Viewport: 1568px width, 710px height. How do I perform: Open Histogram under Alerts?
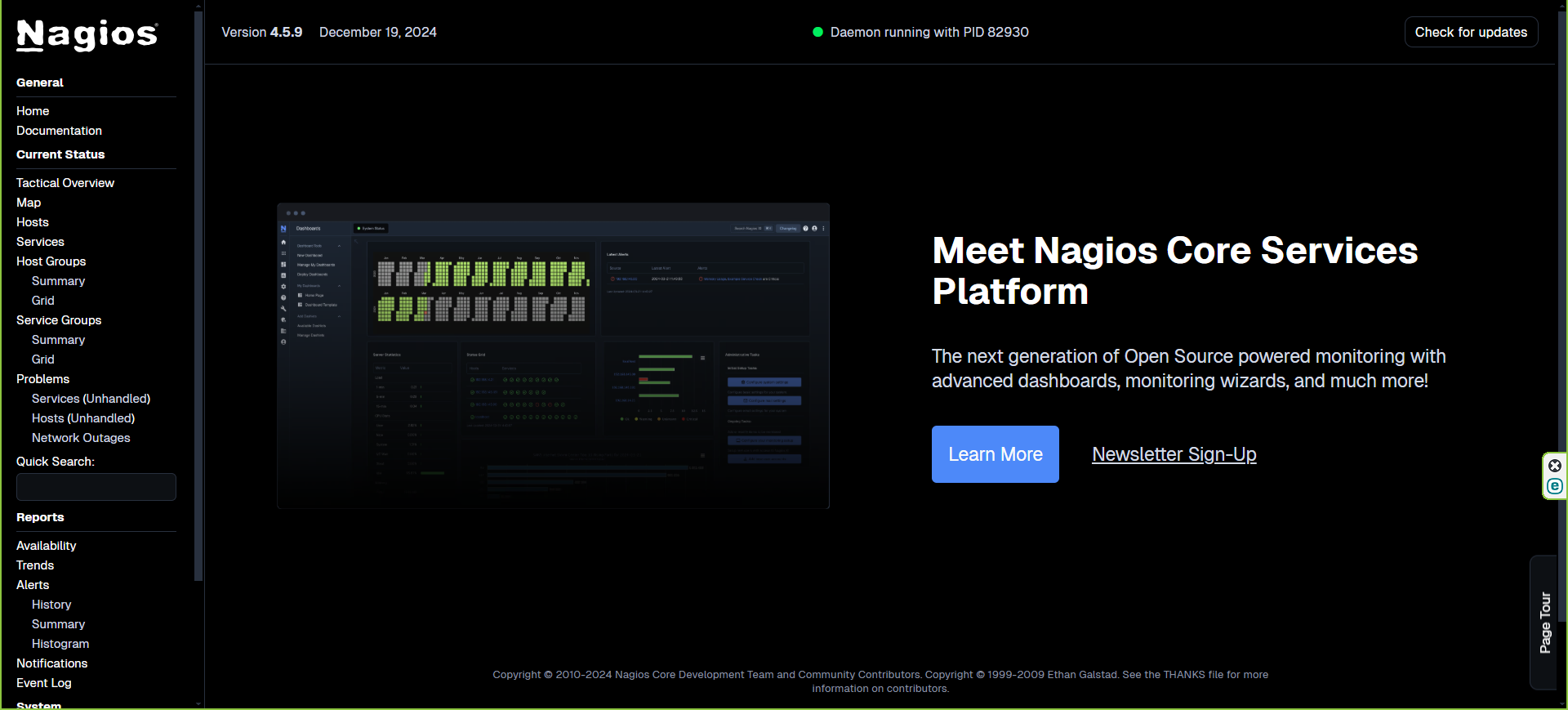tap(60, 644)
